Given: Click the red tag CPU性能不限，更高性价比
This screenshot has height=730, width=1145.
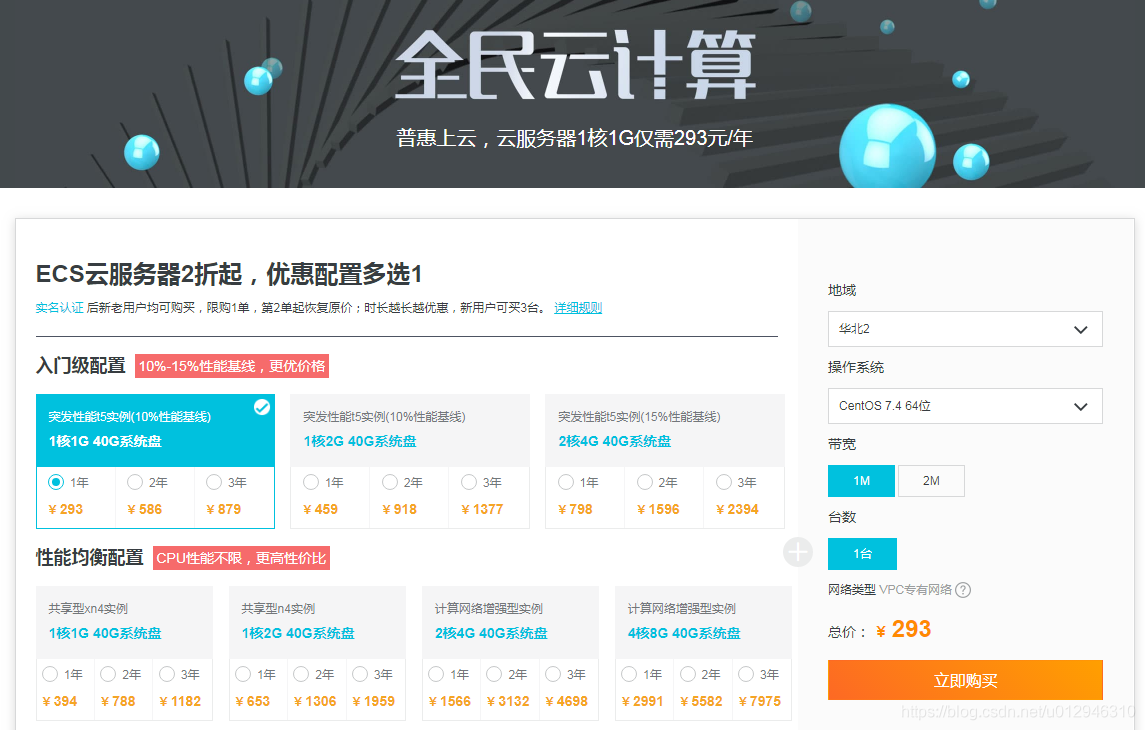Looking at the screenshot, I should click(241, 558).
